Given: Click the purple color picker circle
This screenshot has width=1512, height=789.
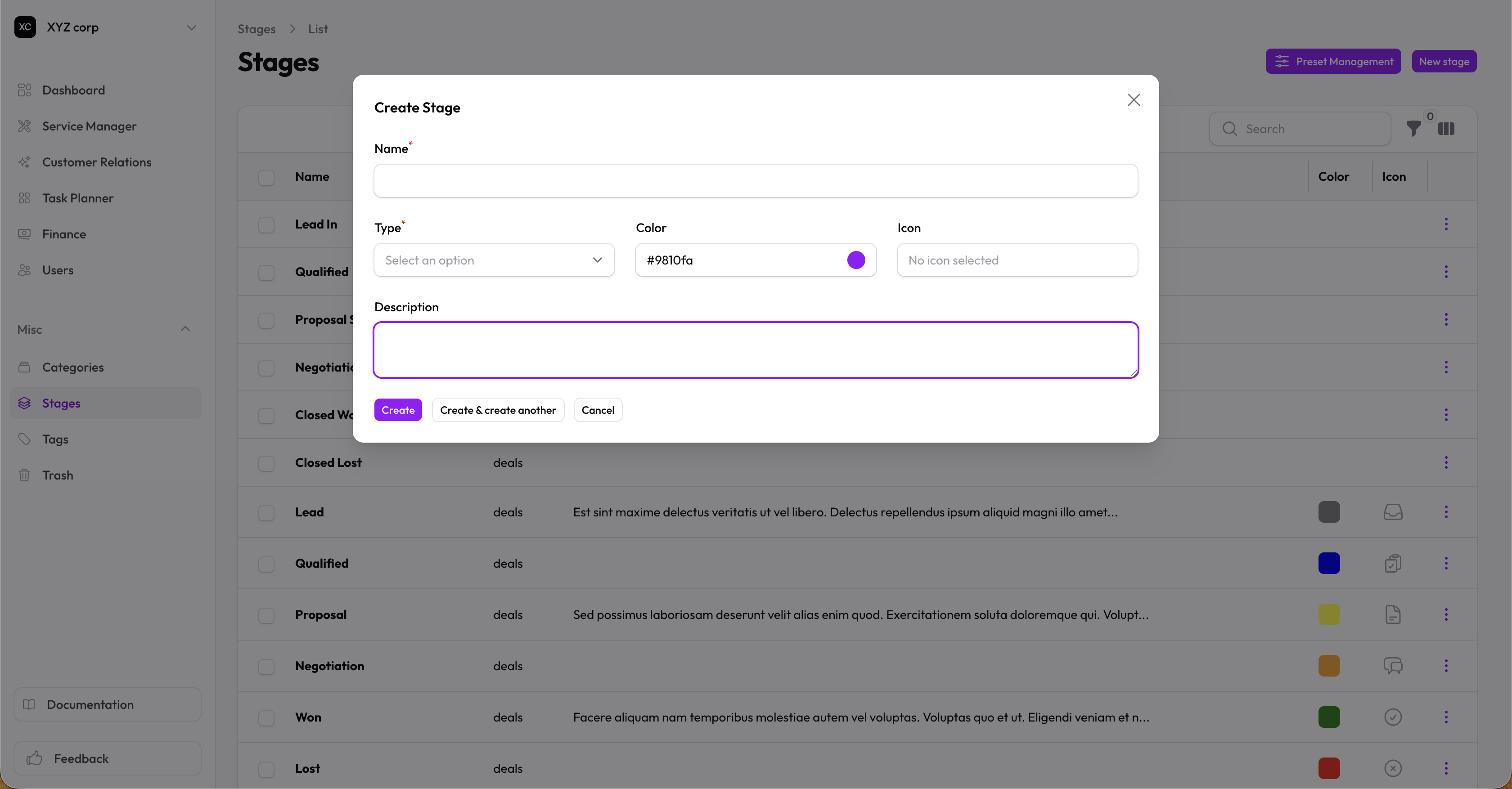Looking at the screenshot, I should 856,260.
